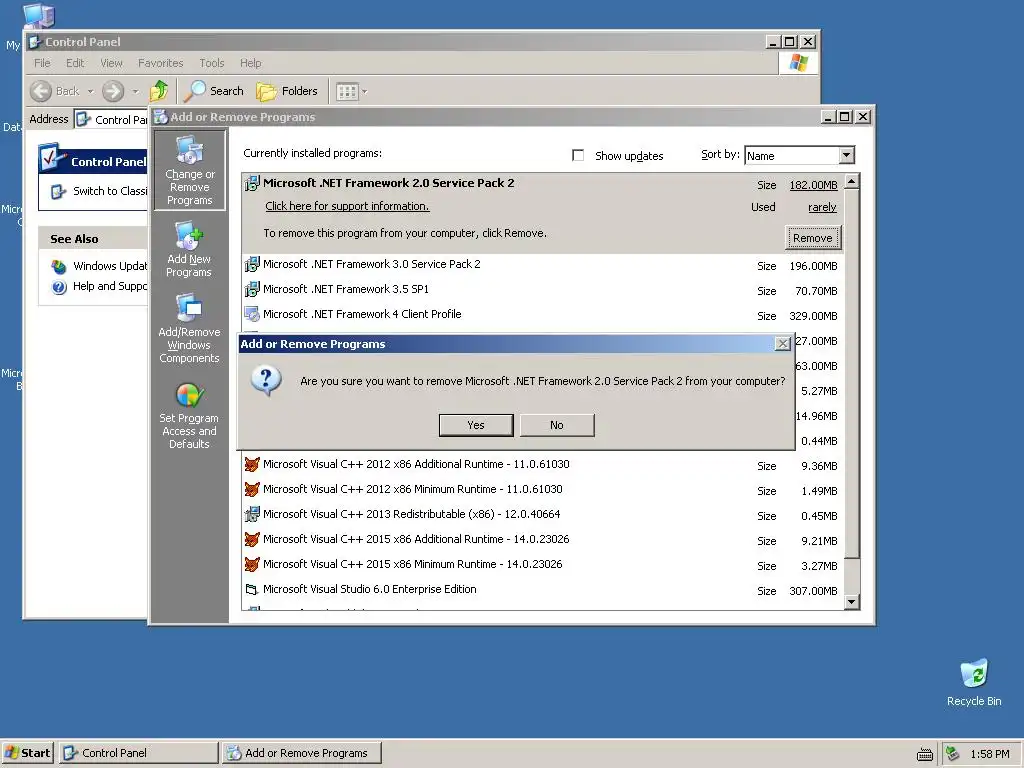The width and height of the screenshot is (1024, 768).
Task: Click Search in Control Panel toolbar
Action: pos(213,91)
